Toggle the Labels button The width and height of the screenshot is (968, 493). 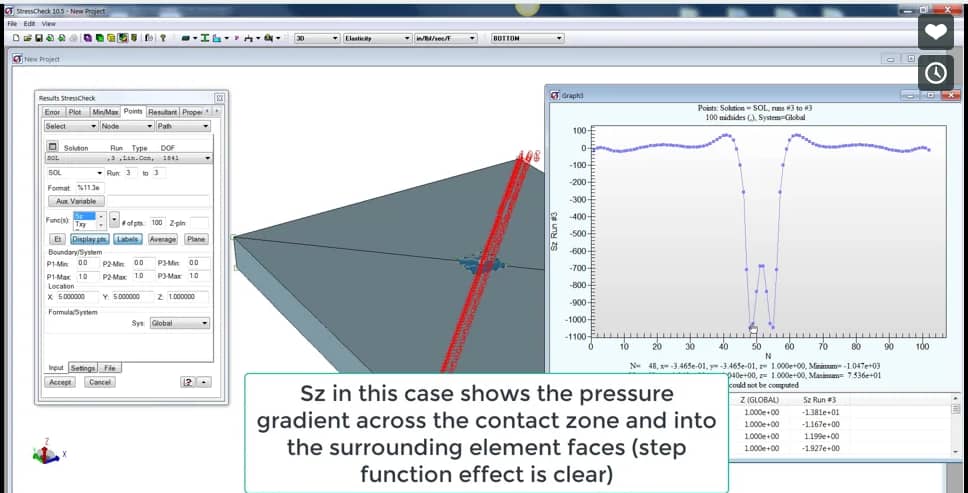point(128,239)
